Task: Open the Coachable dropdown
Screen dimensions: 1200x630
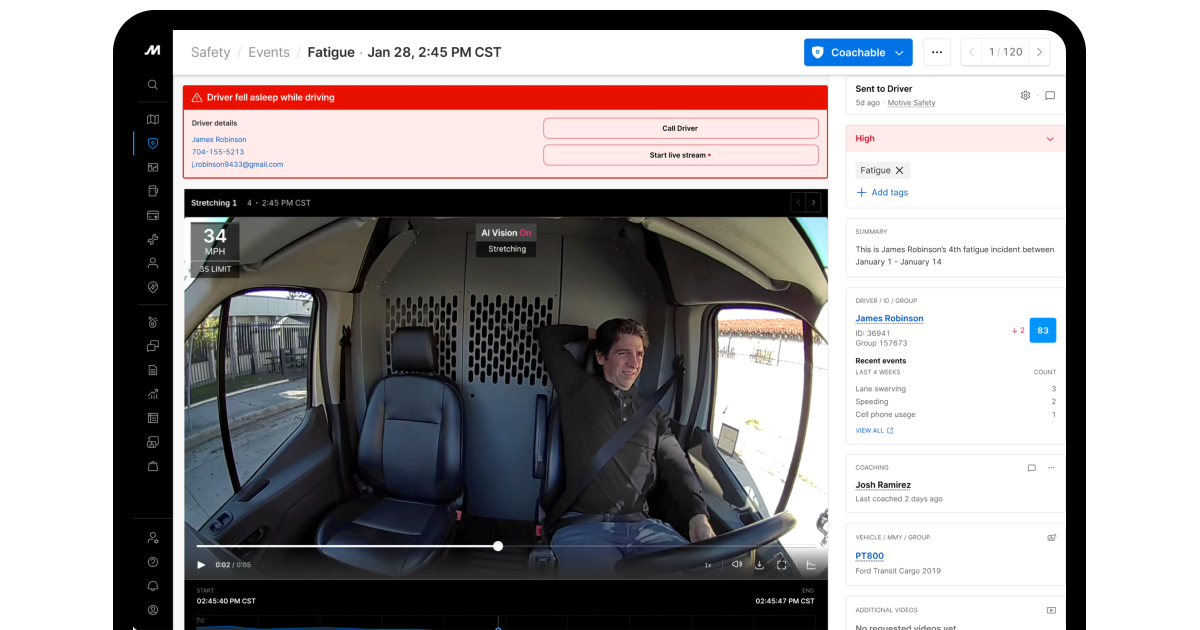Action: pos(858,52)
